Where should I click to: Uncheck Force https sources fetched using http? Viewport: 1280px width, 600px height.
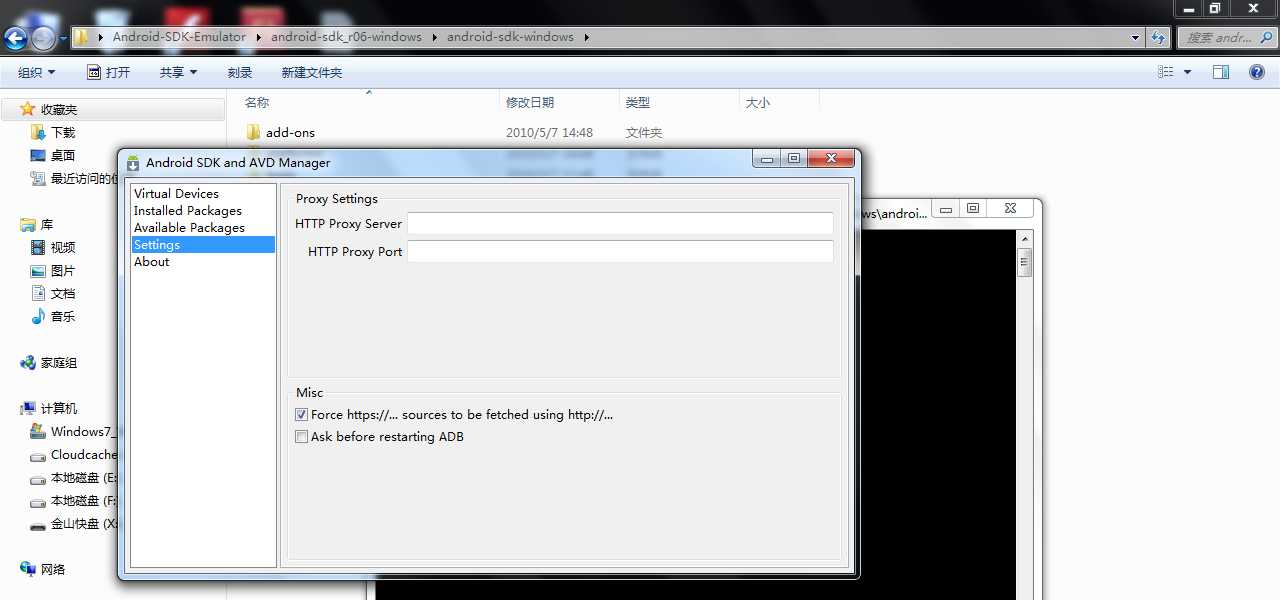tap(301, 414)
